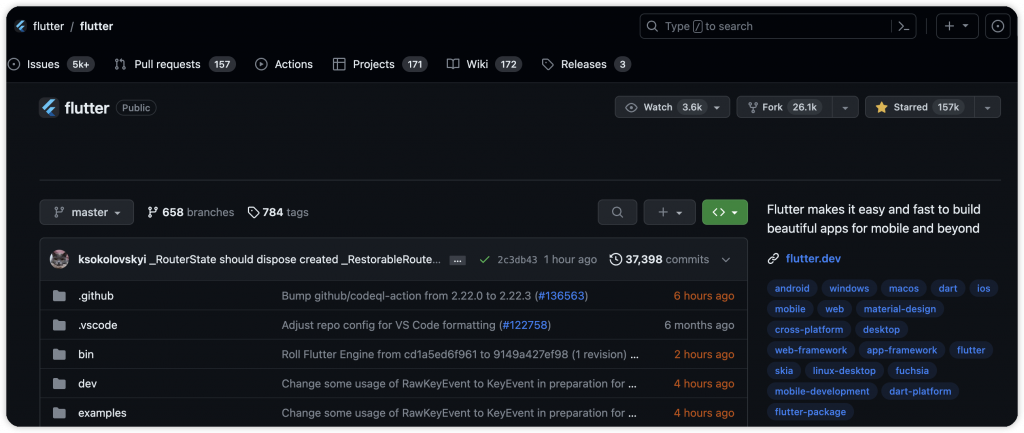The height and width of the screenshot is (433, 1024).
Task: Select the dart-platform topic tag
Action: tap(920, 391)
